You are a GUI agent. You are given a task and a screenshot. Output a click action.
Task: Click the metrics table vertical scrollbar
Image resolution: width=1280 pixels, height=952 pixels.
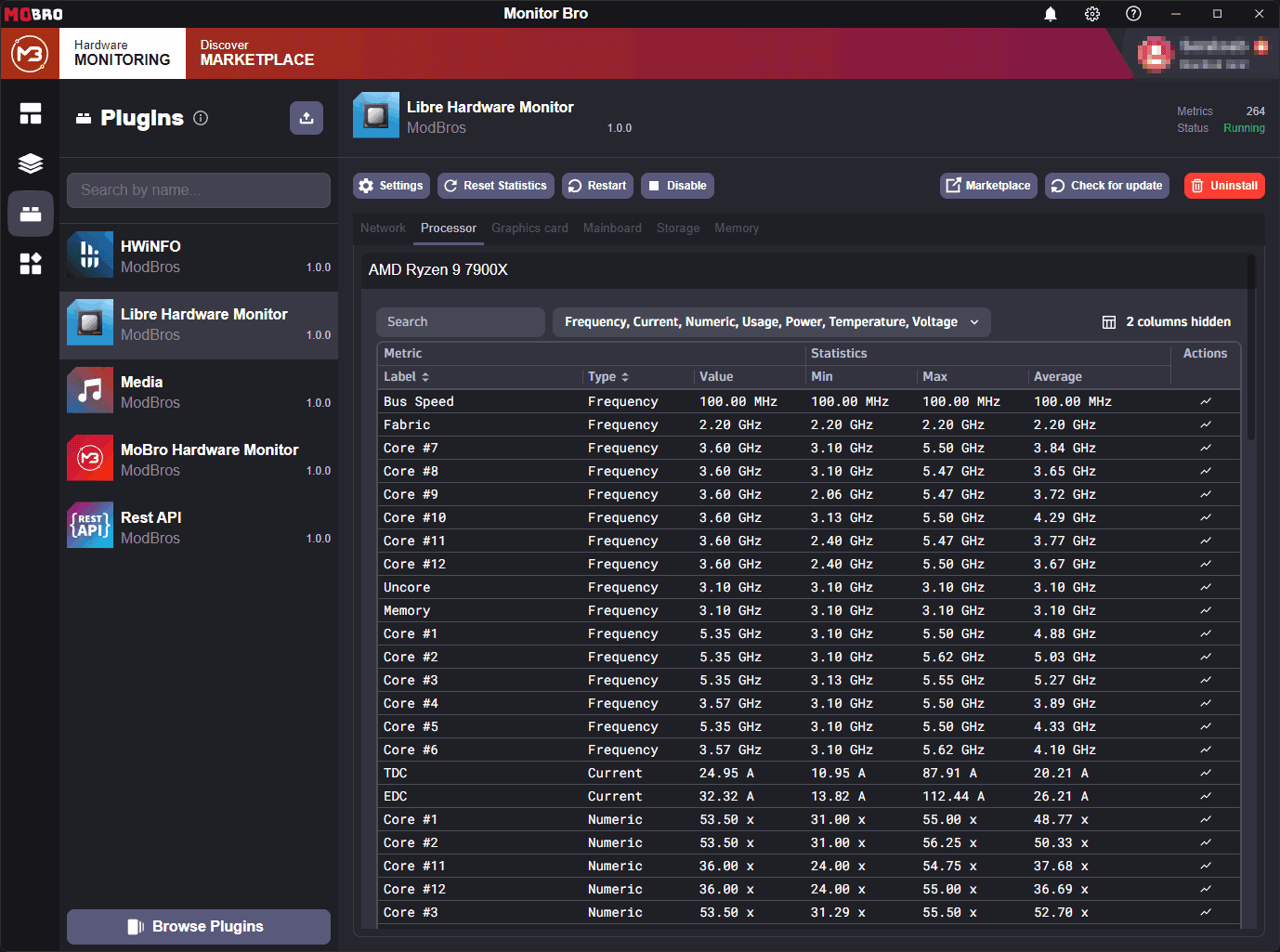(x=1251, y=346)
